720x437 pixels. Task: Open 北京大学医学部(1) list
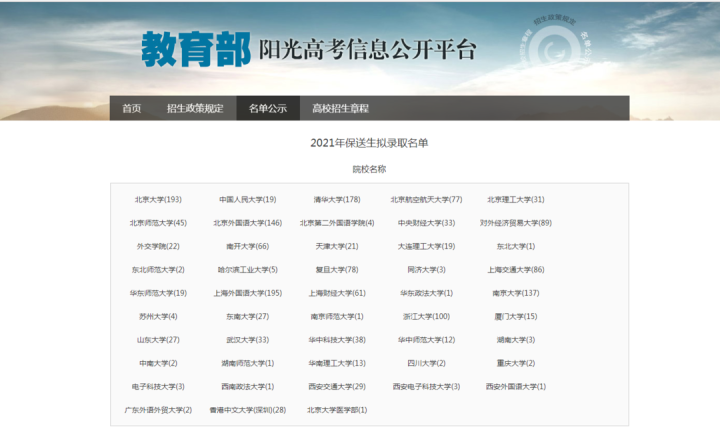pos(337,410)
